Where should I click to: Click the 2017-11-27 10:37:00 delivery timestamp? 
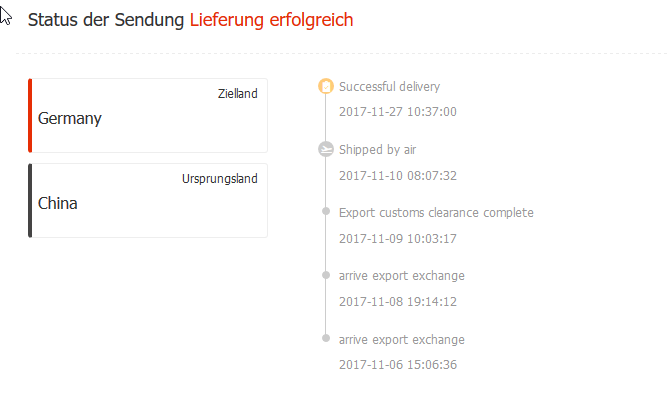(x=398, y=112)
